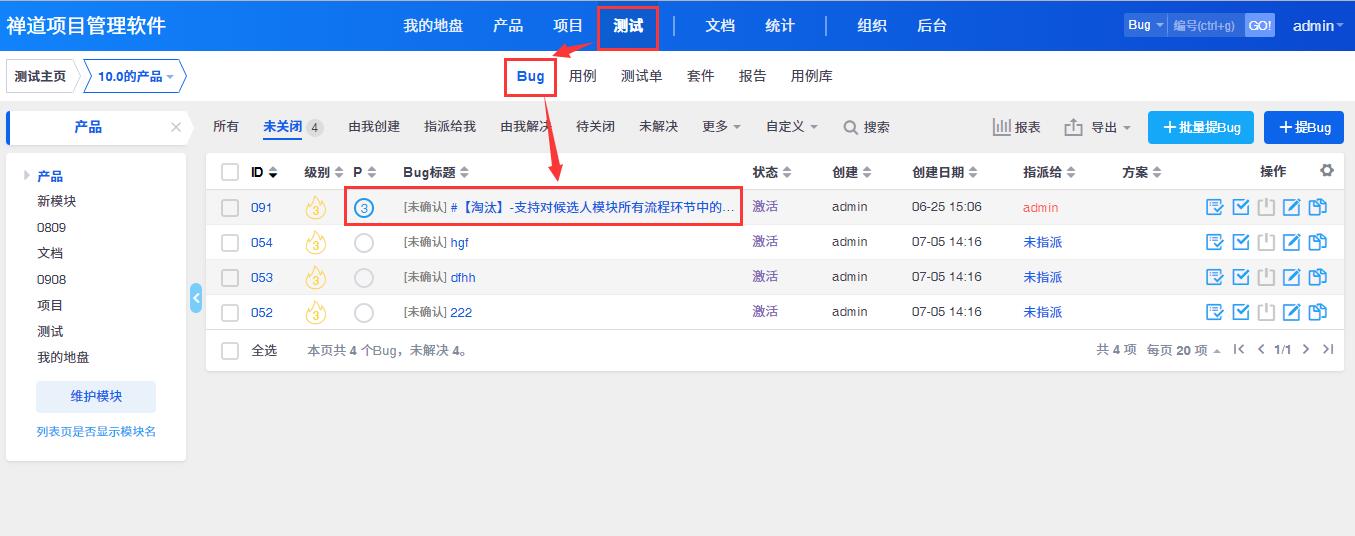Open the 10.0的产品 product selector
Screen dimensions: 1355x536
coord(135,76)
